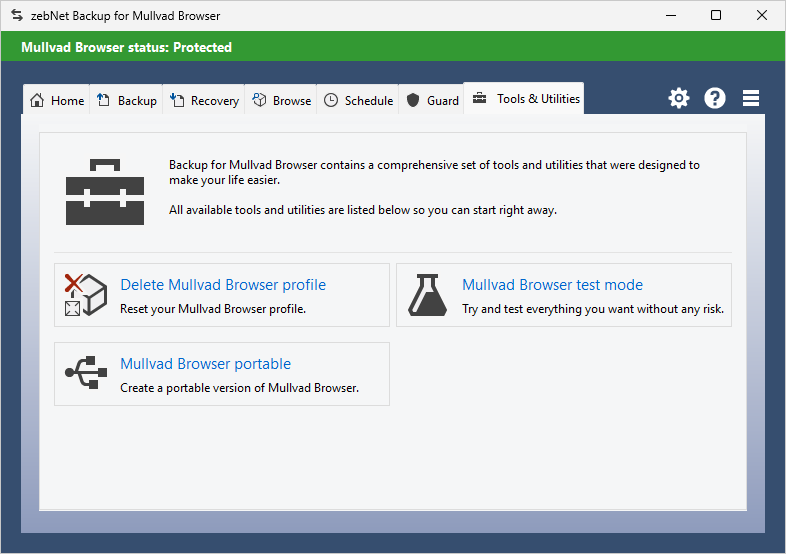Click the Mullvad Browser portable link
786x554 pixels.
[x=205, y=364]
